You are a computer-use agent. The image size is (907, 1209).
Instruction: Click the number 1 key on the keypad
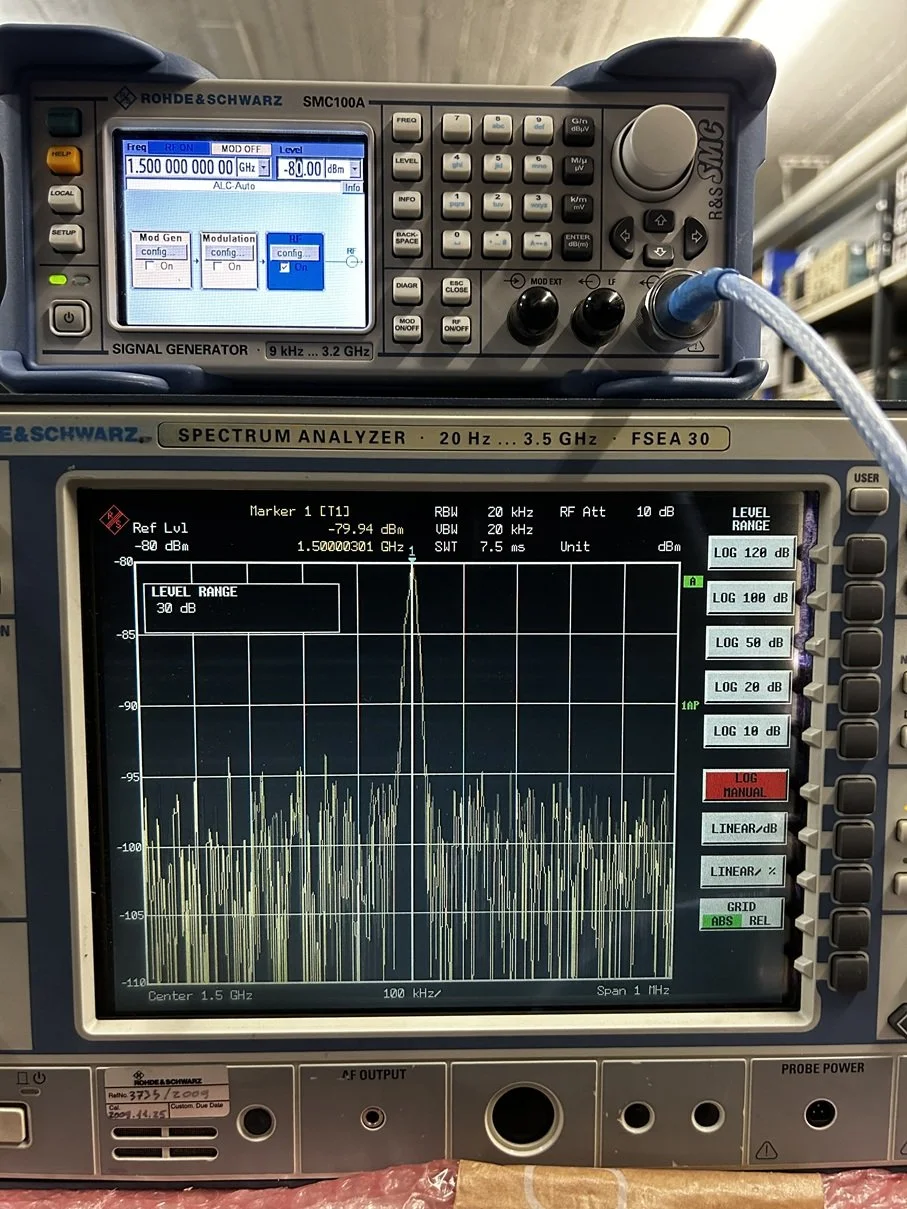tap(457, 205)
